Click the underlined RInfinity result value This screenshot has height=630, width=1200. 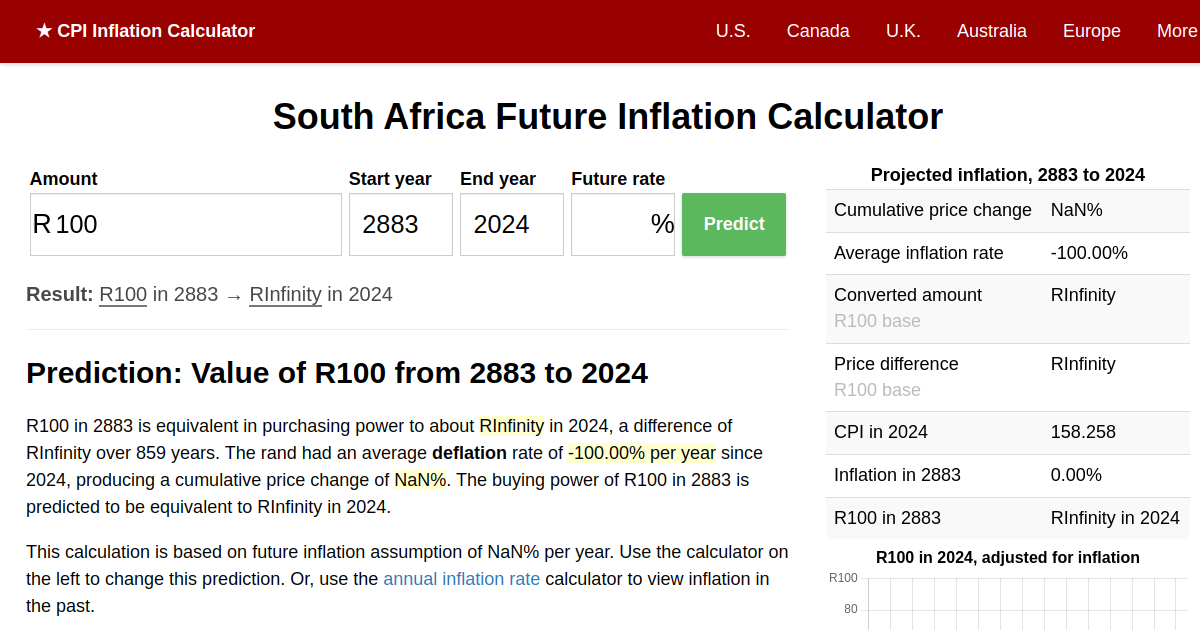pyautogui.click(x=285, y=294)
